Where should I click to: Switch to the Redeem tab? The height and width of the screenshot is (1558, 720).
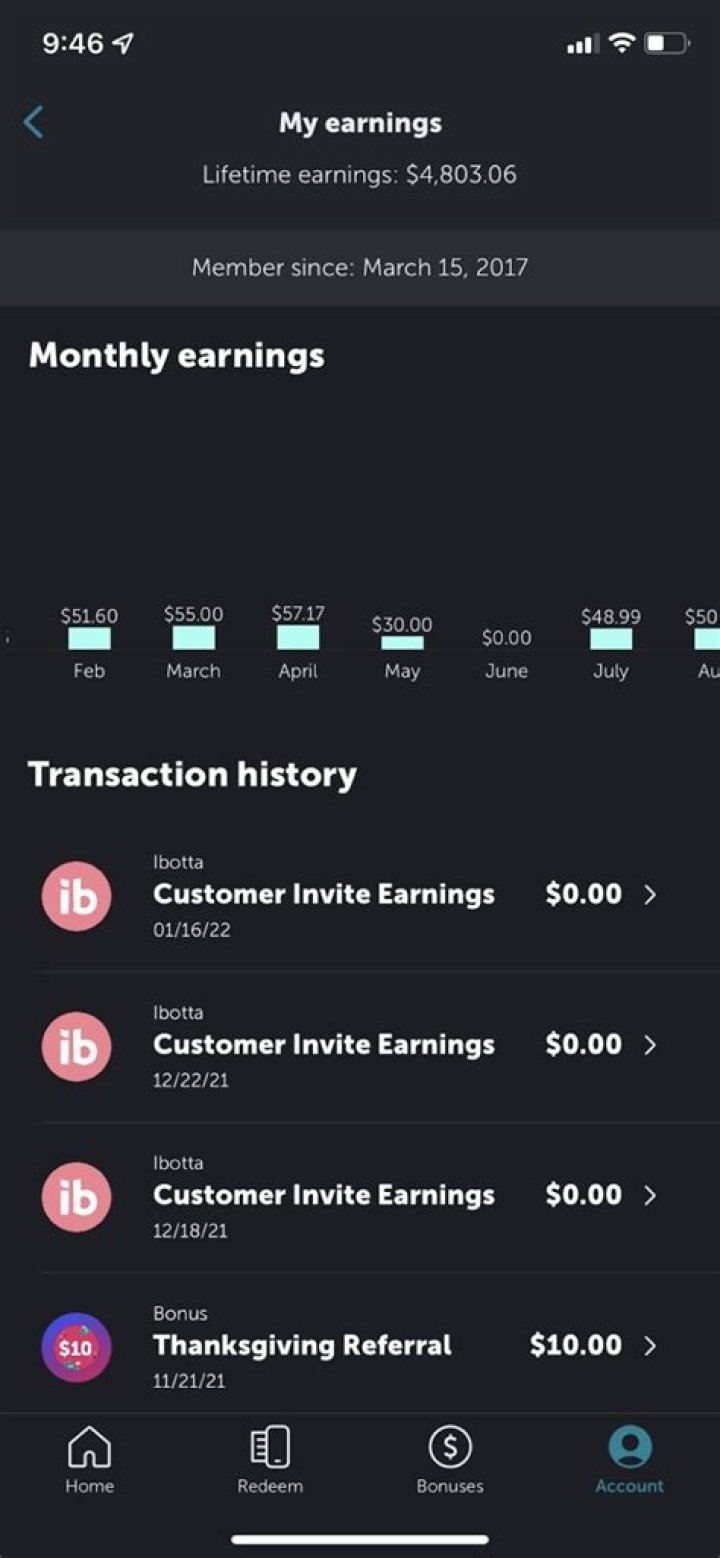point(270,1460)
